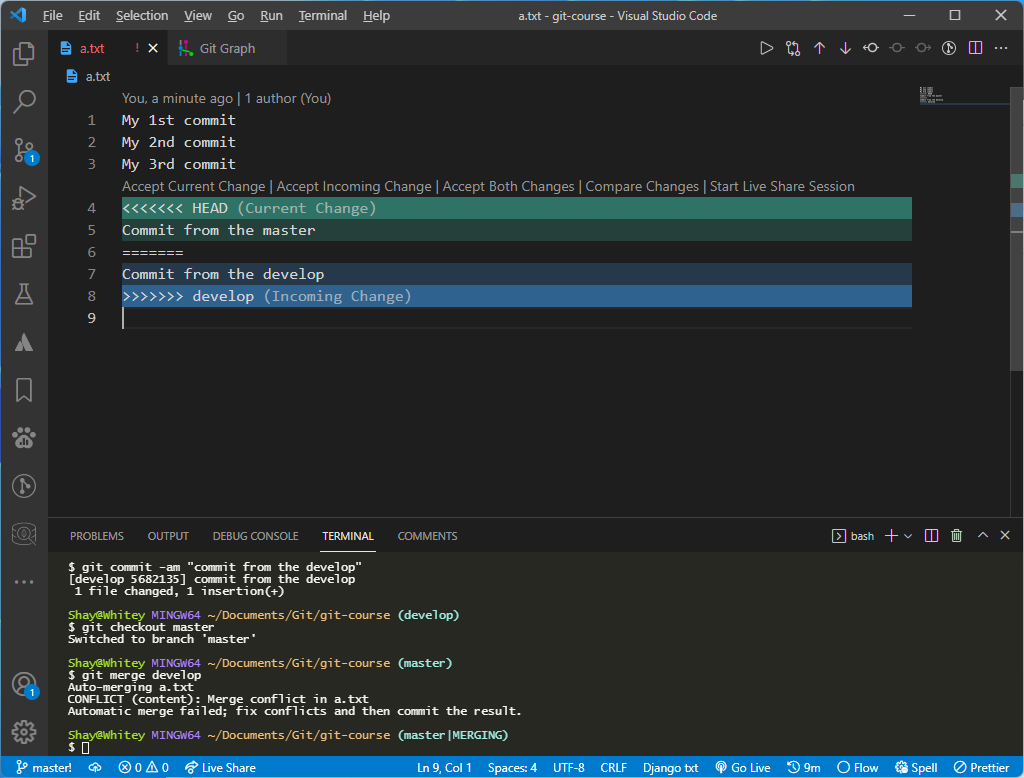This screenshot has width=1024, height=778.
Task: Click the cloud publish icon in status bar
Action: (x=95, y=768)
